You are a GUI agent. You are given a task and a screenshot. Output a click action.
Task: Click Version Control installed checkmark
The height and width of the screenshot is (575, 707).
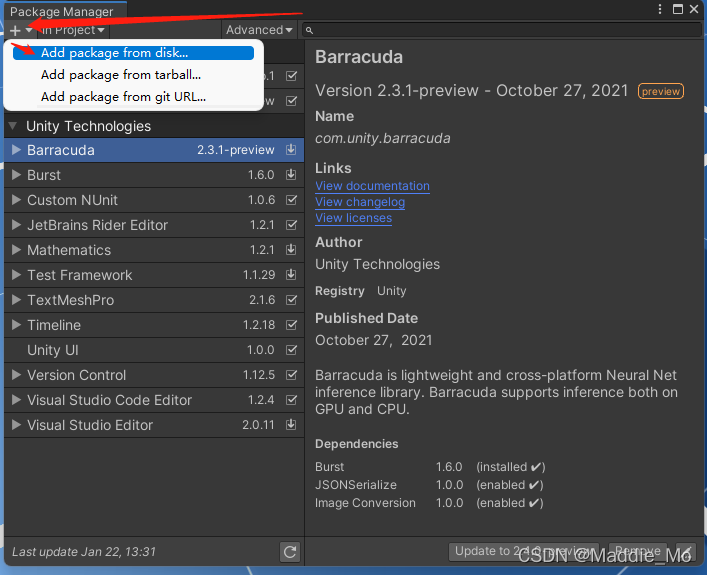292,375
